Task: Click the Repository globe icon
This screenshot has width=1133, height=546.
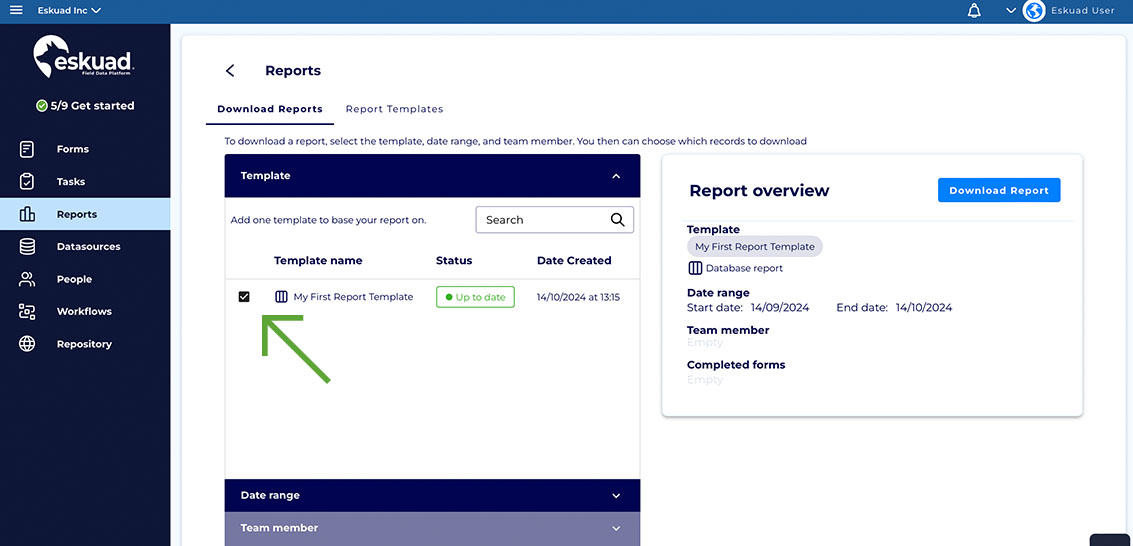Action: click(27, 344)
